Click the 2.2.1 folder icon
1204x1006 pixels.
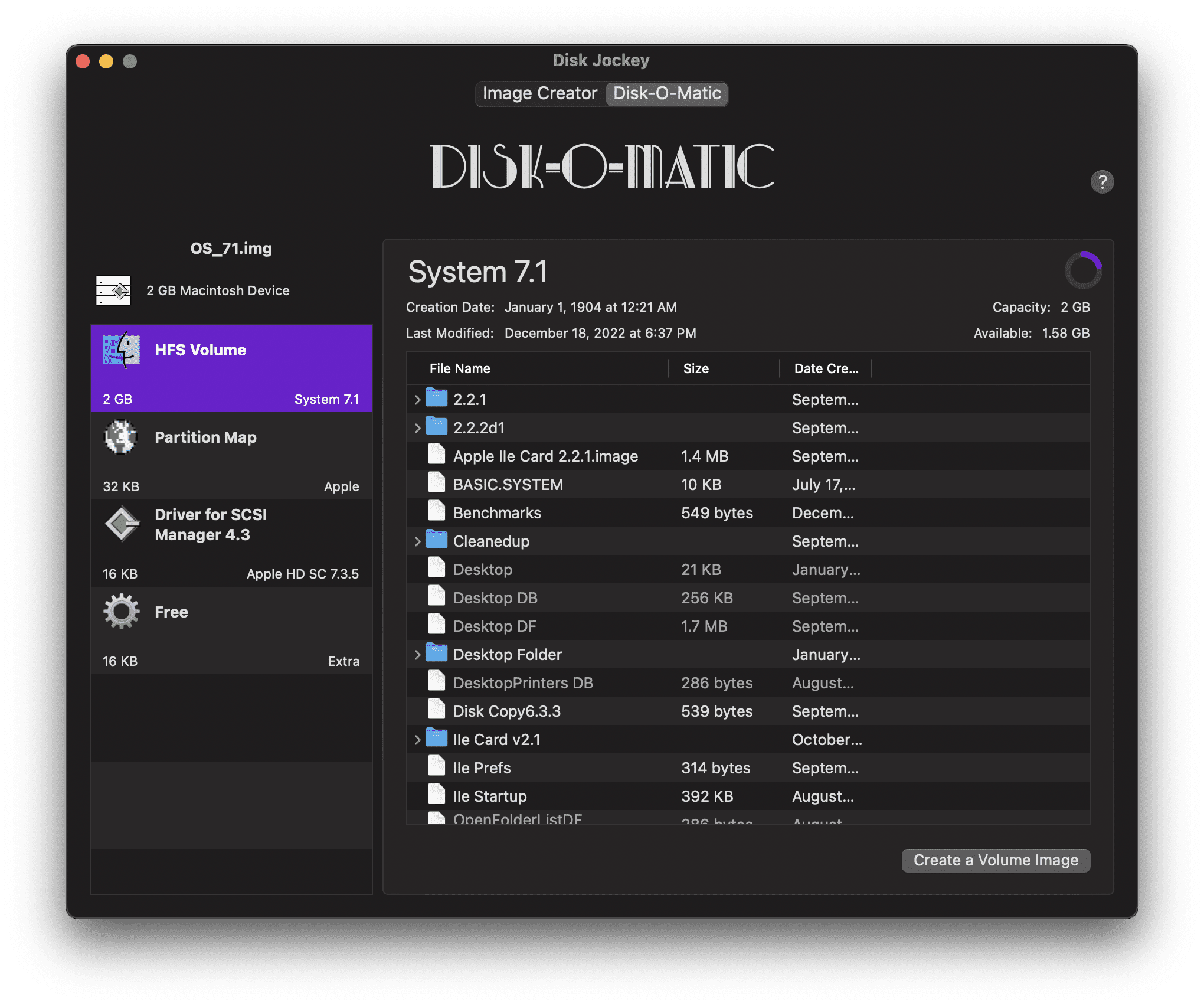437,398
